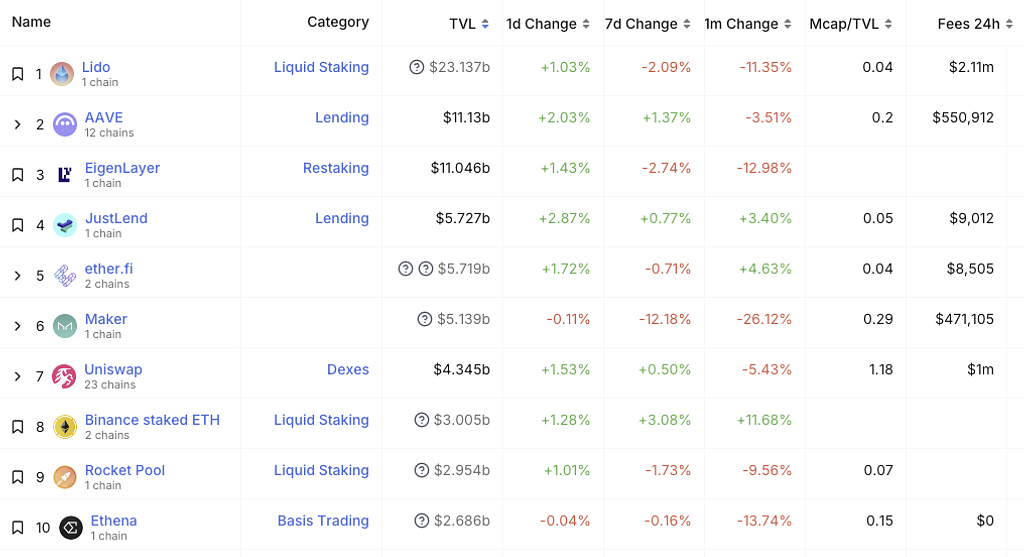
Task: Expand the Uniswap row chevron
Action: click(x=17, y=376)
